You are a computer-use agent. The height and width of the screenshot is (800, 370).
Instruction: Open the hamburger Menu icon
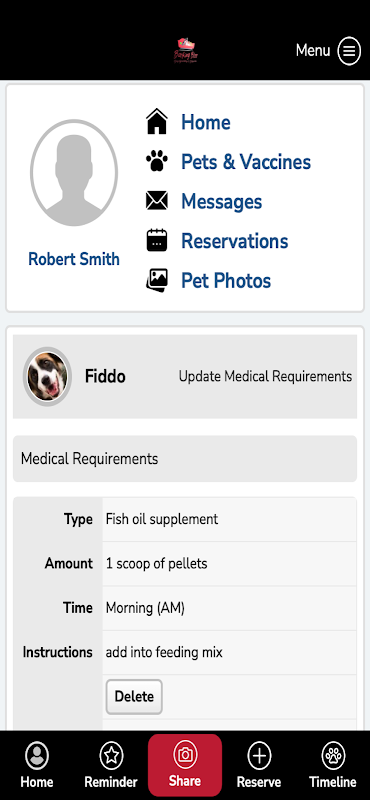click(349, 51)
